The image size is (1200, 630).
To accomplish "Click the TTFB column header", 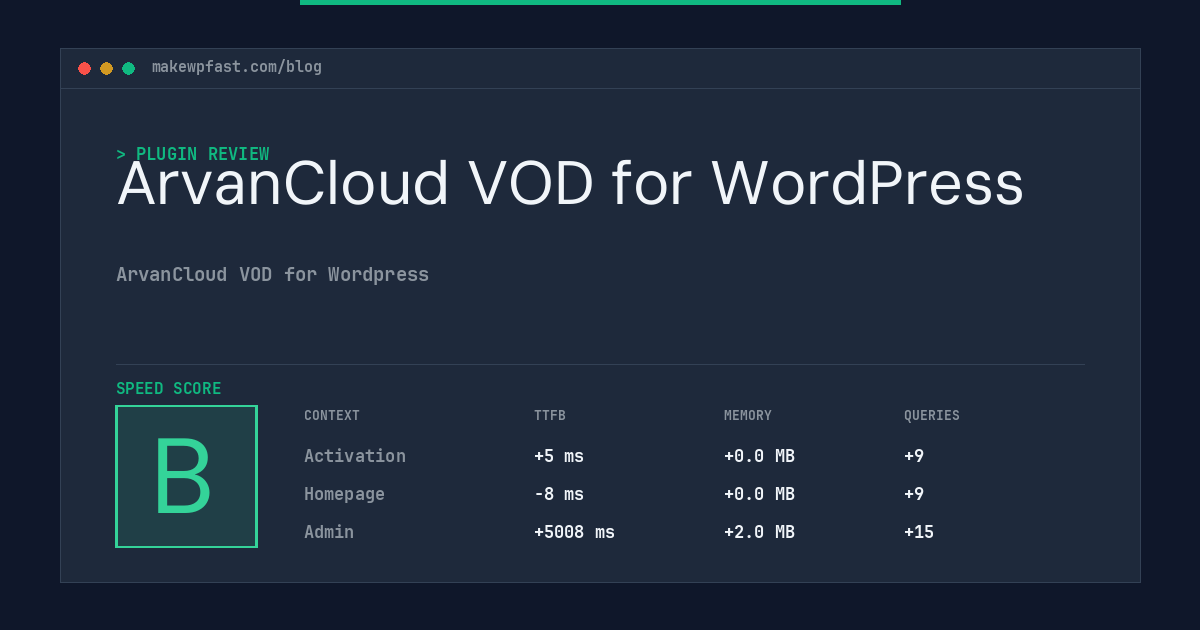I will point(550,416).
